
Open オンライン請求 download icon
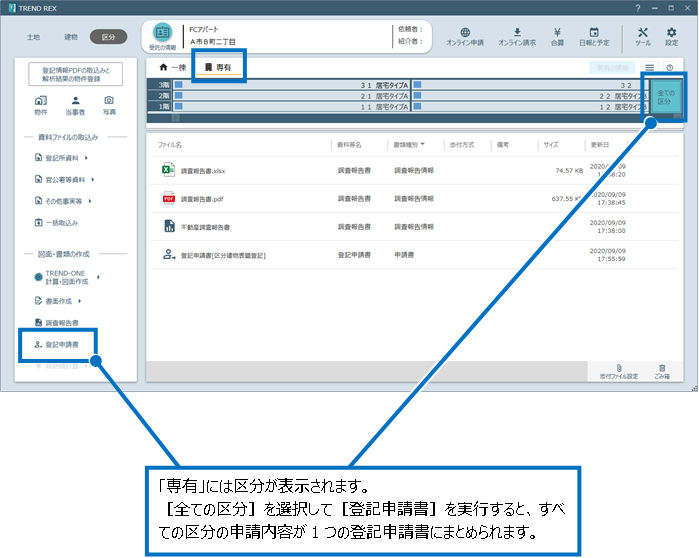517,32
